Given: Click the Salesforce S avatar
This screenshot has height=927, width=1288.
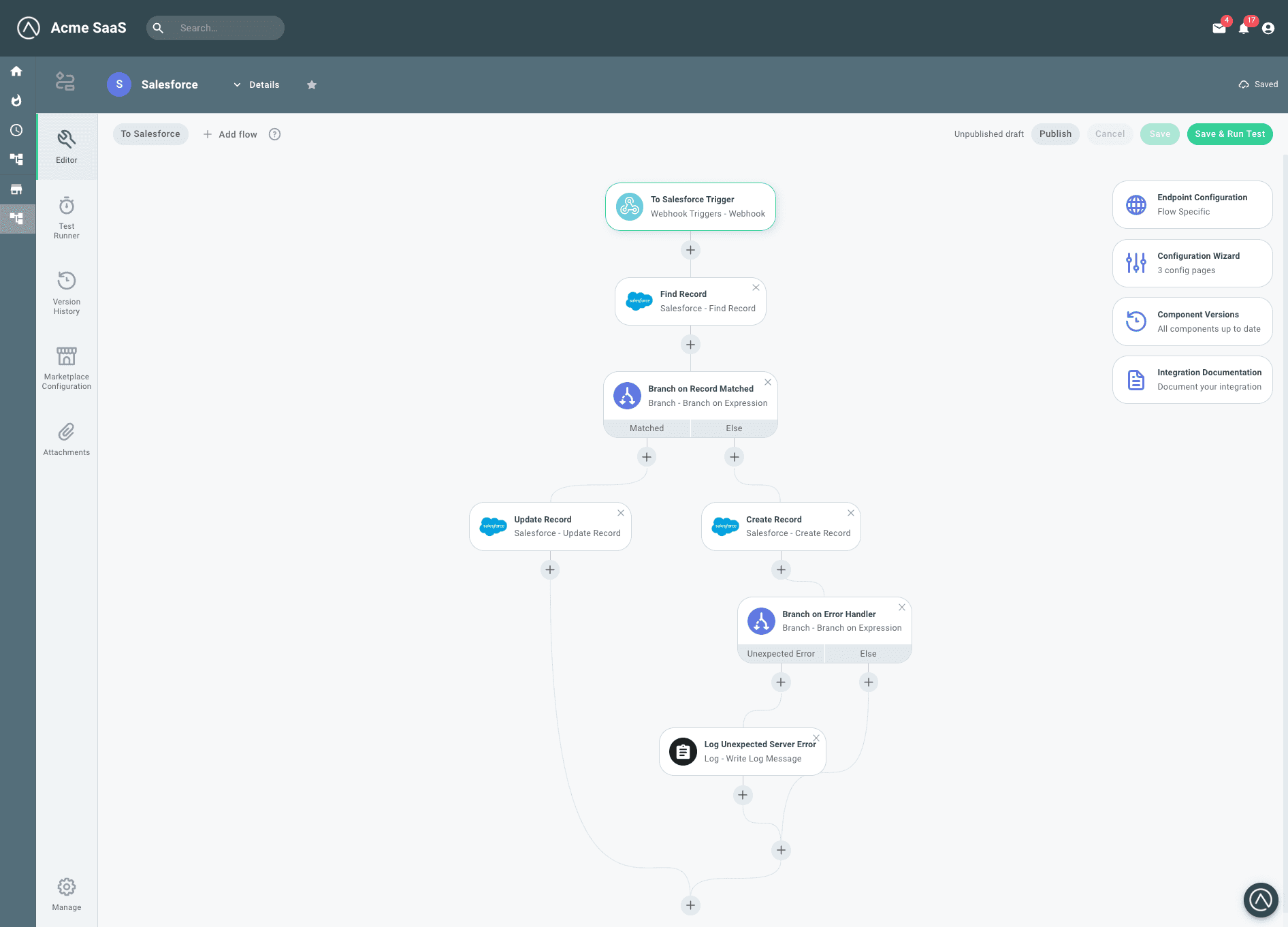Looking at the screenshot, I should [x=119, y=84].
